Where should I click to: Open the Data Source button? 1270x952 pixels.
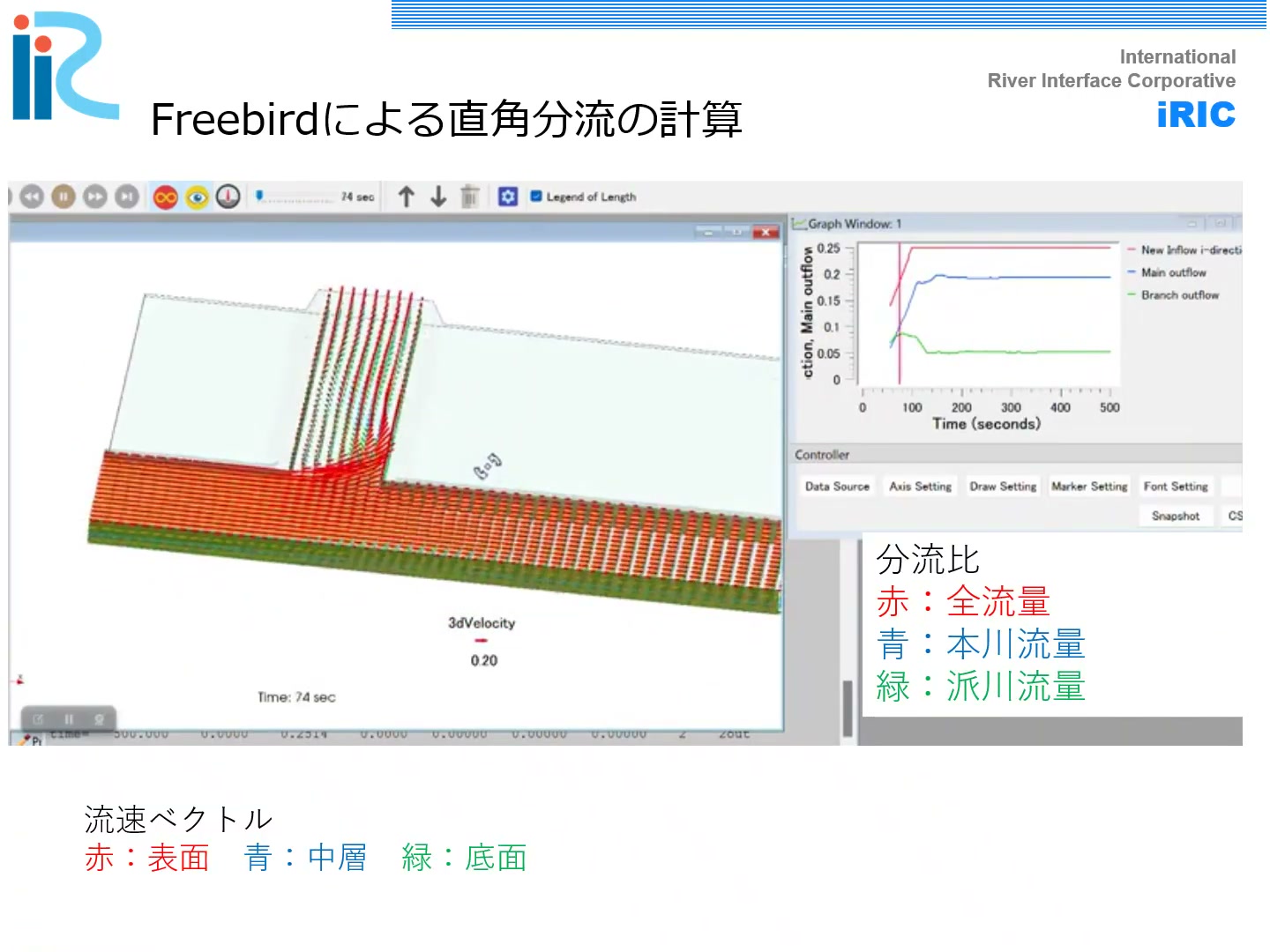pyautogui.click(x=837, y=487)
